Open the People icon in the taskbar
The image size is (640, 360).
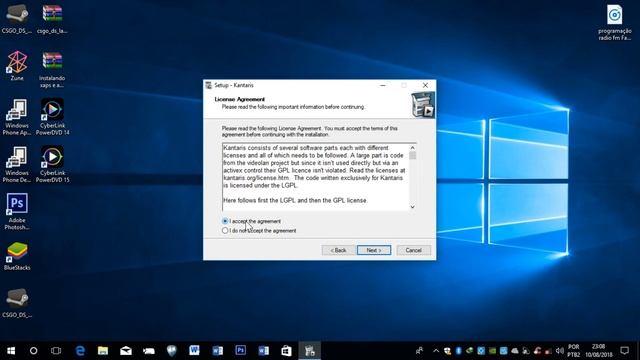pyautogui.click(x=419, y=351)
